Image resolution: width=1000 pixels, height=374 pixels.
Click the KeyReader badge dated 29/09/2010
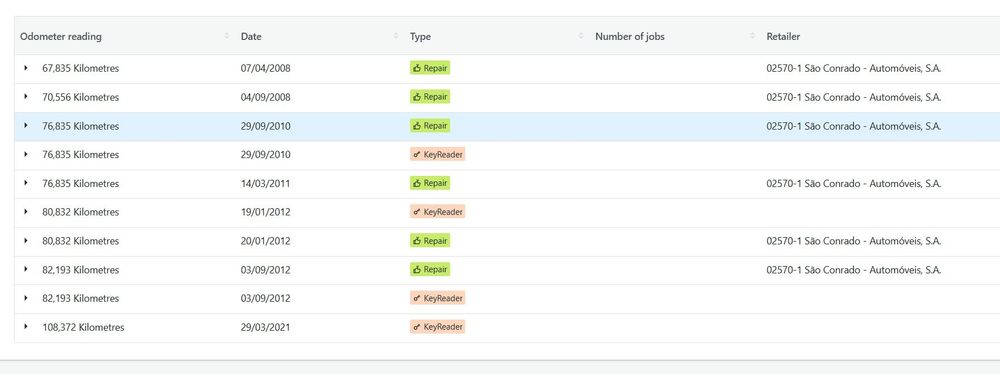click(x=438, y=154)
